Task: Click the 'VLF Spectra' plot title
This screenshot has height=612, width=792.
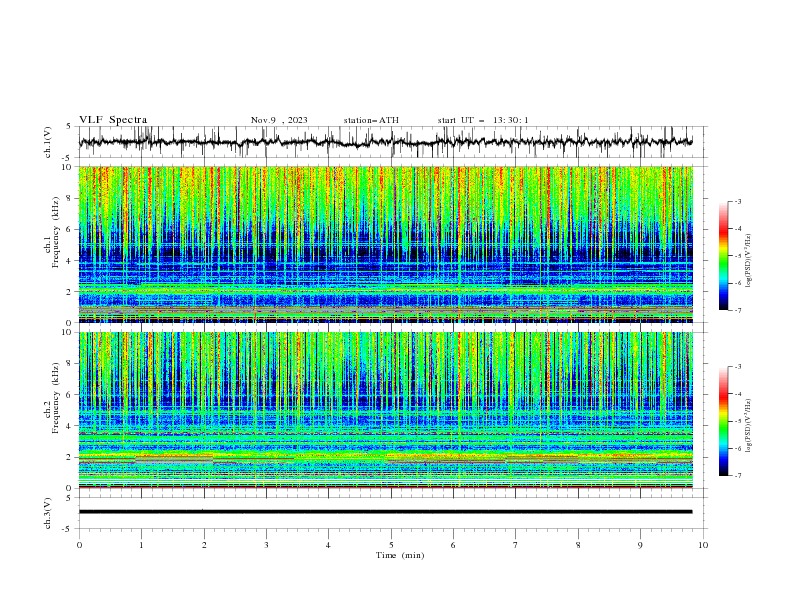Action: tap(113, 120)
